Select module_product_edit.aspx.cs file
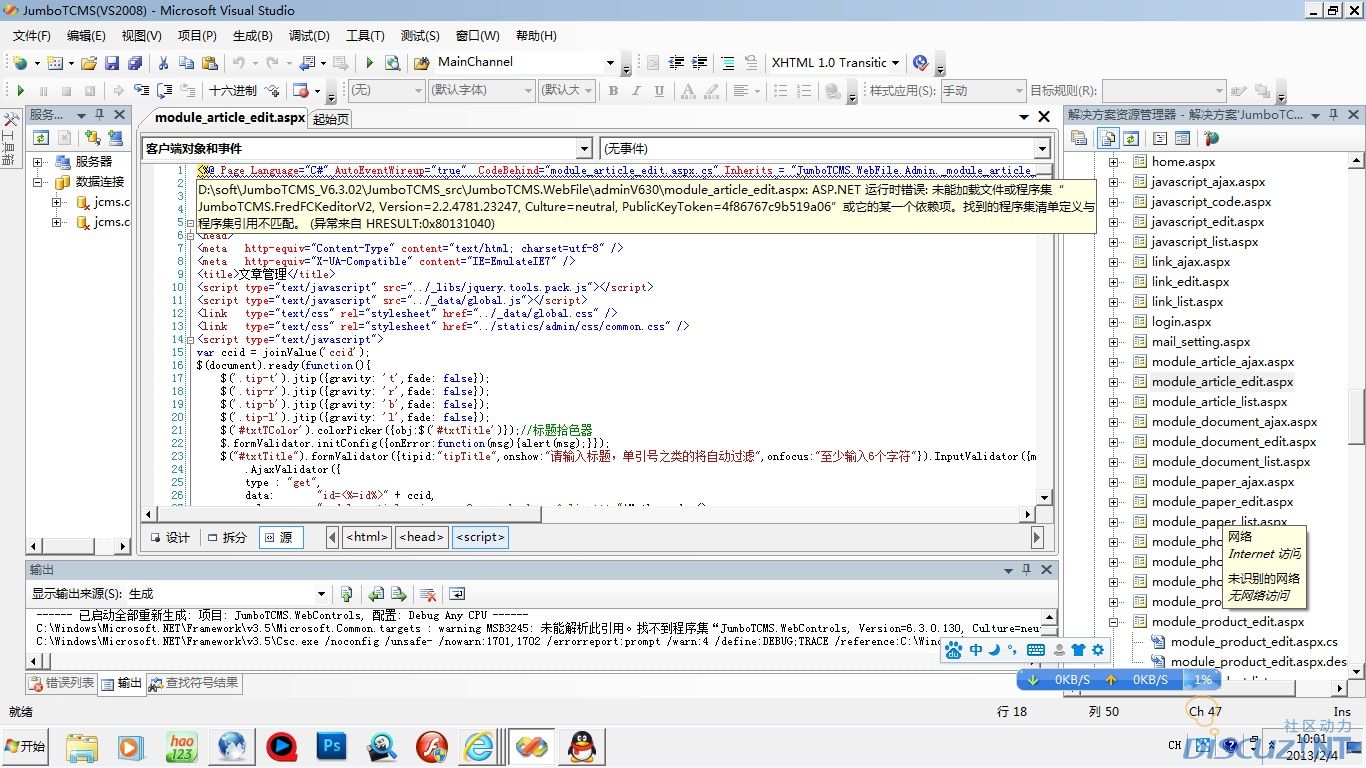Screen dimensions: 1366x768 (1254, 642)
